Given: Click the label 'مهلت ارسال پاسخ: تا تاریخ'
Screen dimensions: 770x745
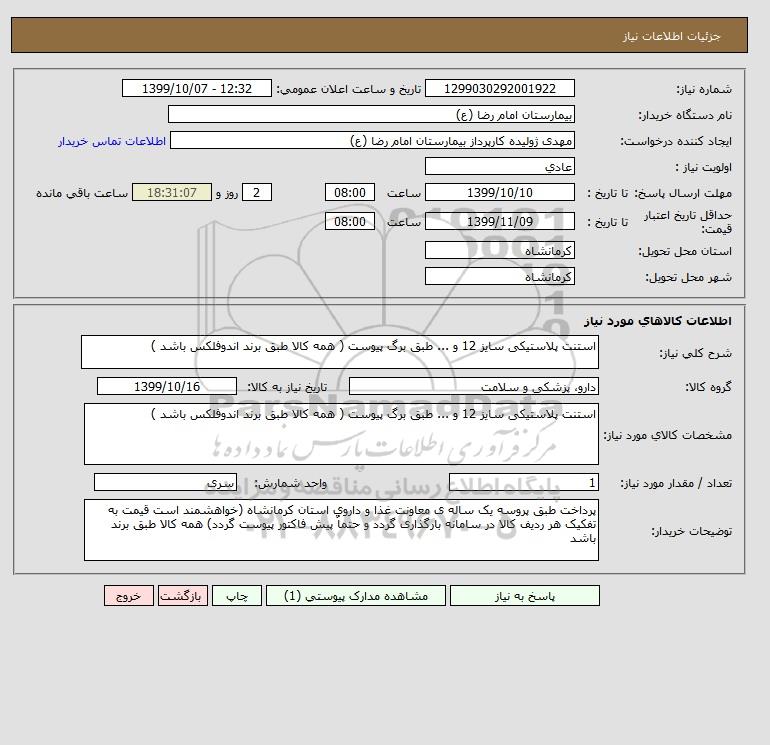Looking at the screenshot, I should point(660,193).
